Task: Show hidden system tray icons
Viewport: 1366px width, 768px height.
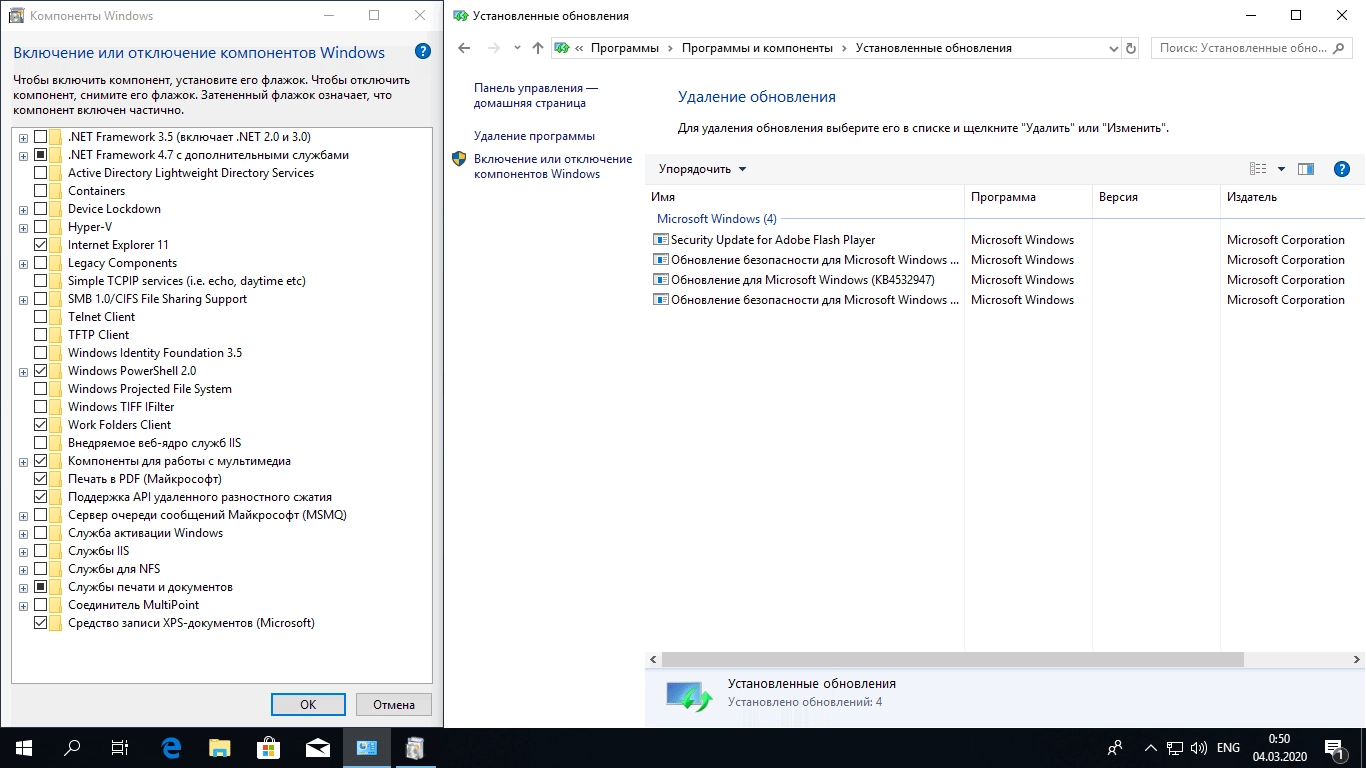Action: click(x=1150, y=748)
